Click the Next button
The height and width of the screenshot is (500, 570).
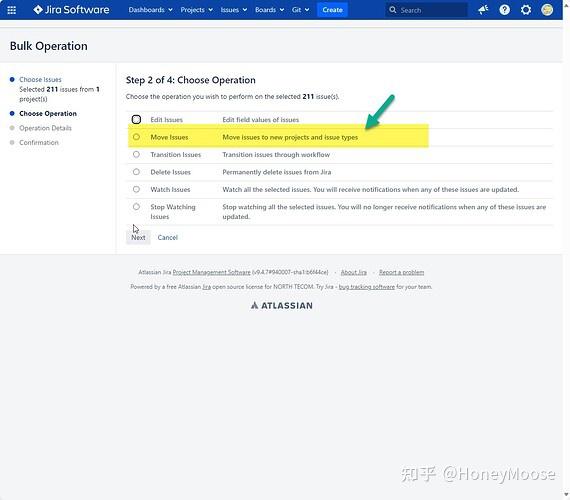coord(138,237)
